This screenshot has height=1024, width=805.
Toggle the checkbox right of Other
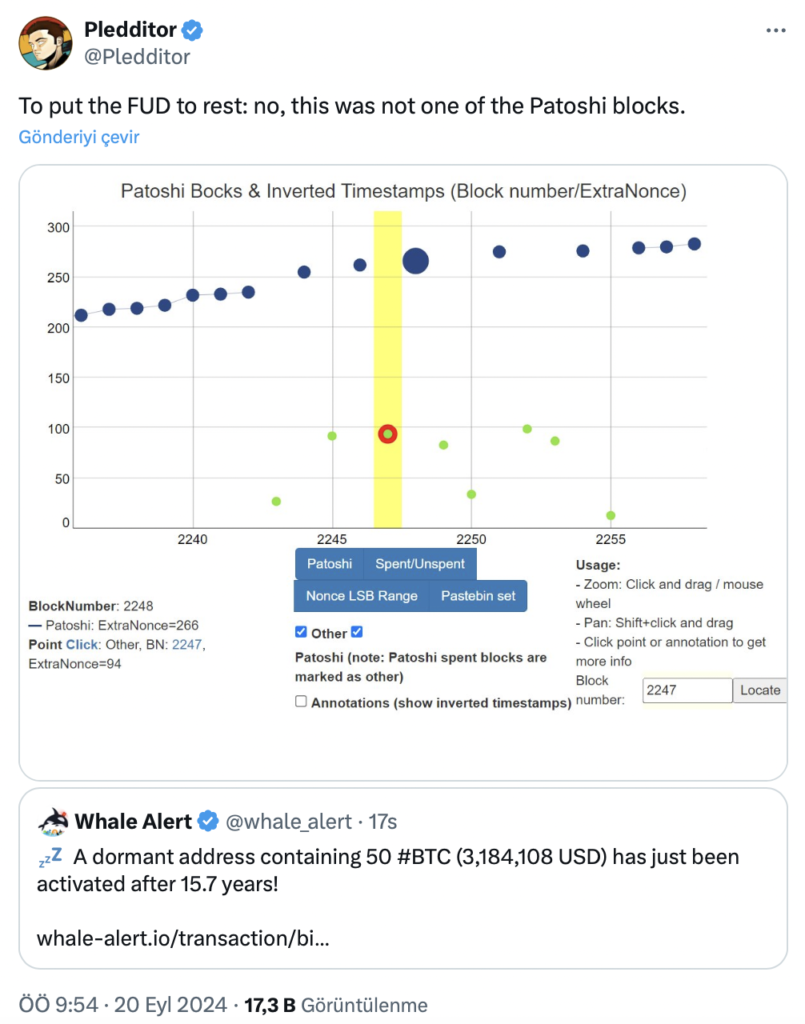(x=357, y=632)
